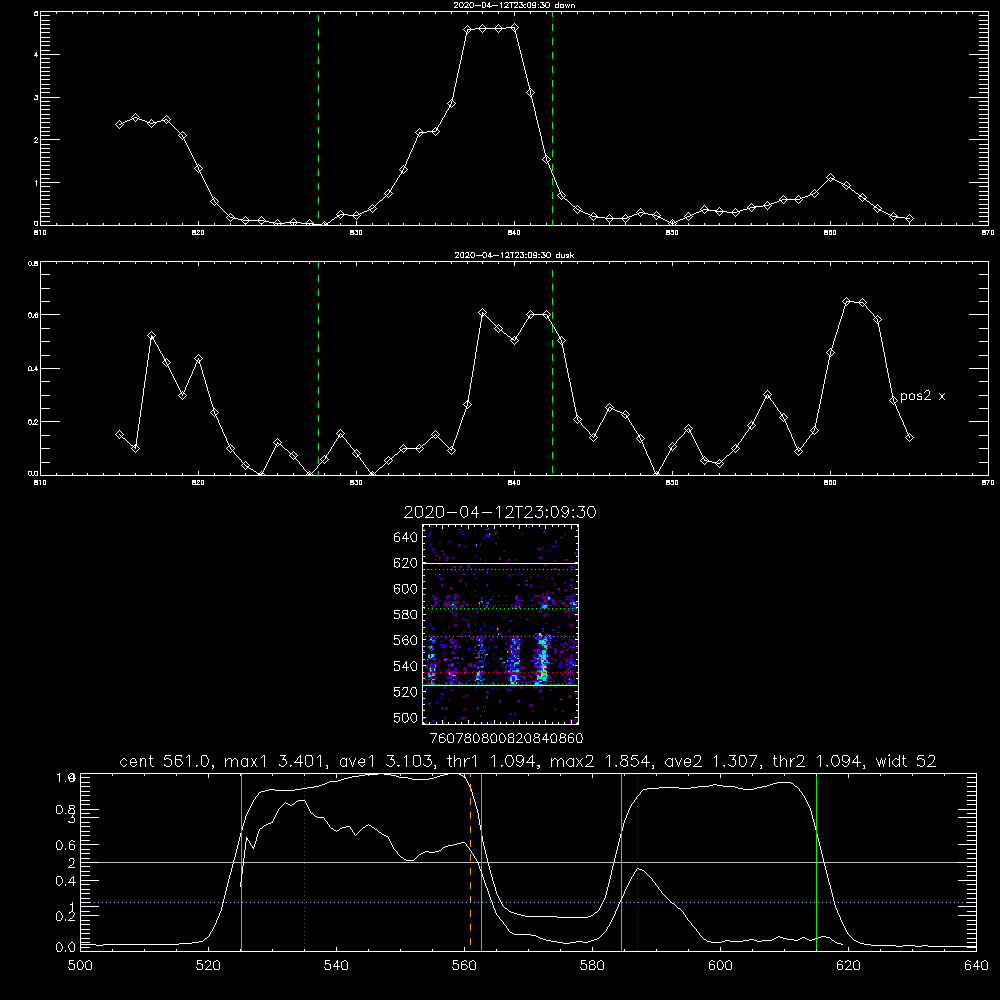Click the green vertical line near 563
Screen dimensions: 1000x1000
coord(482,861)
